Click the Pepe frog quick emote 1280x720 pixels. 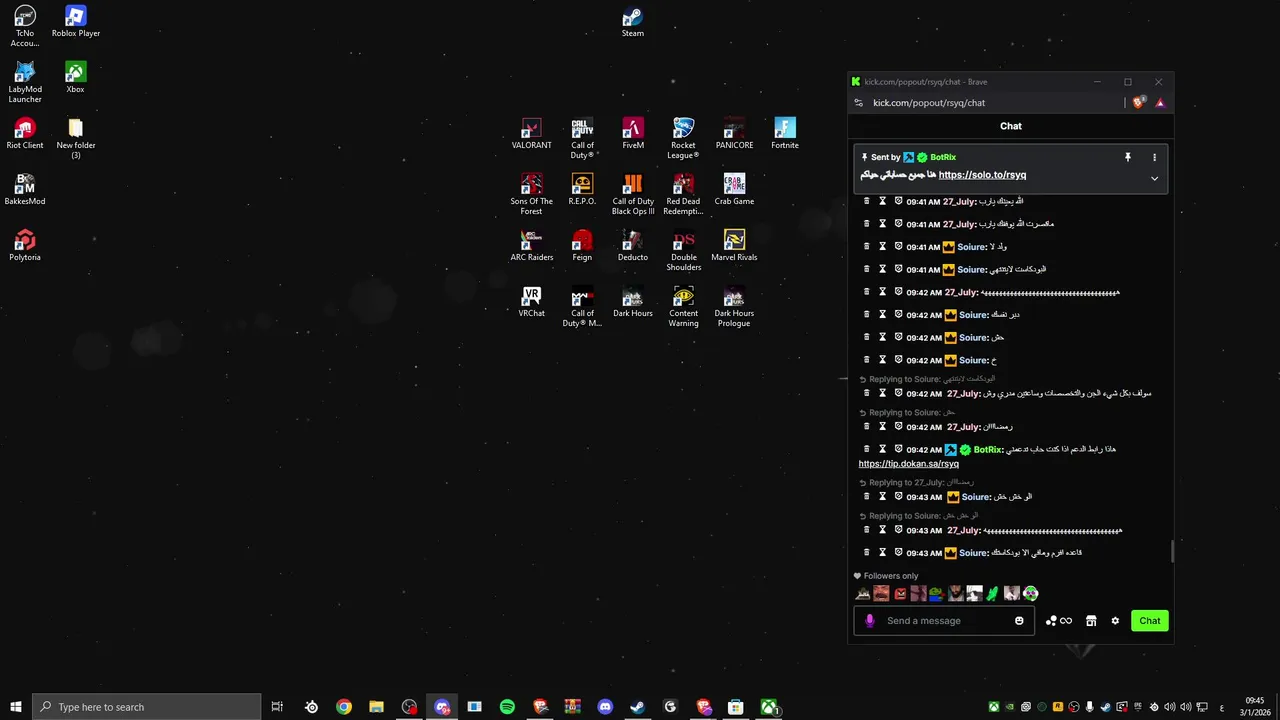[936, 593]
